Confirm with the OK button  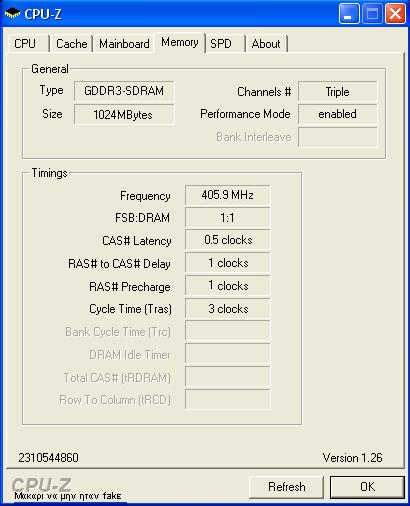(367, 487)
